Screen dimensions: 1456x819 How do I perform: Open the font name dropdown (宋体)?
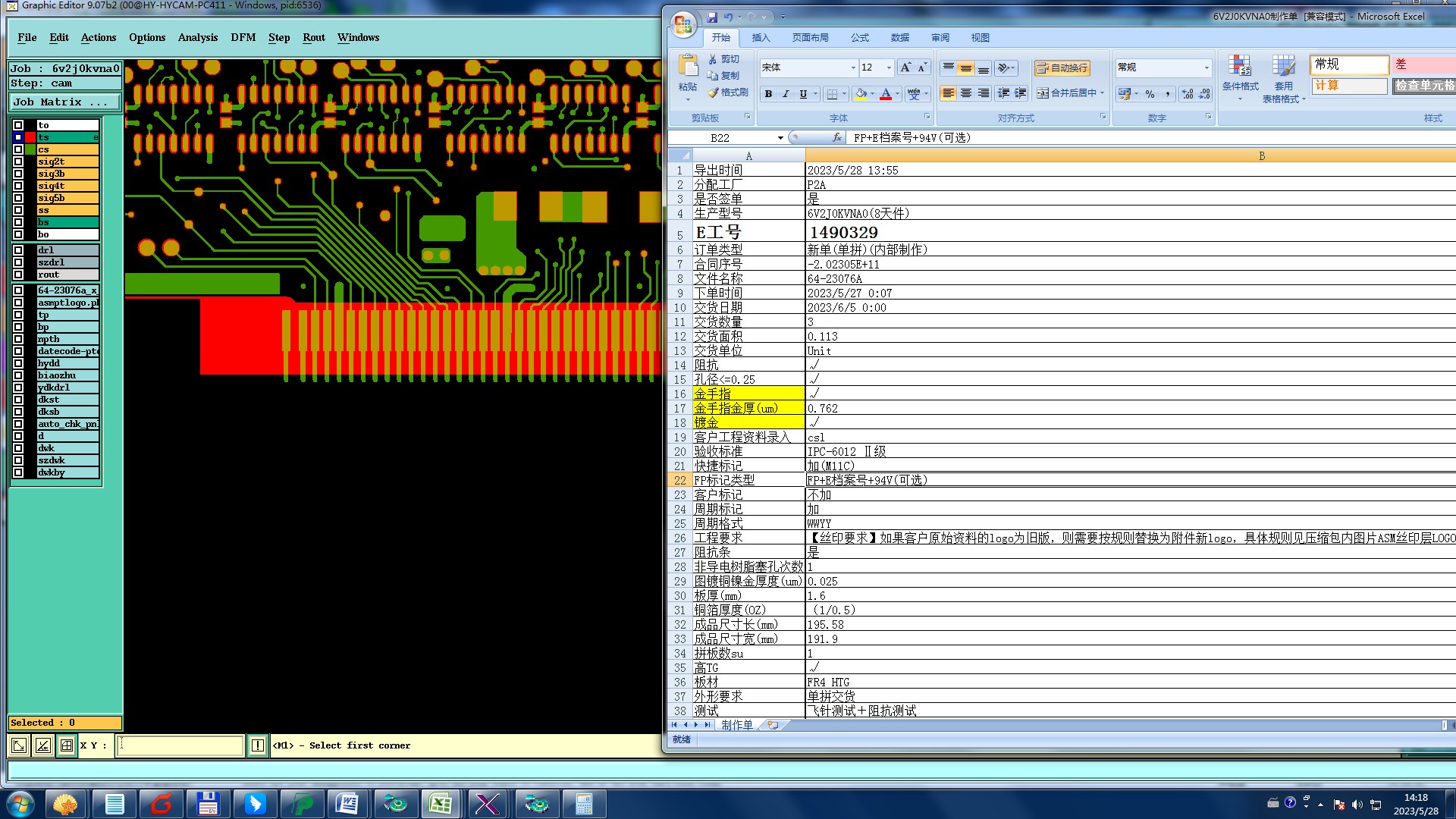pyautogui.click(x=853, y=67)
